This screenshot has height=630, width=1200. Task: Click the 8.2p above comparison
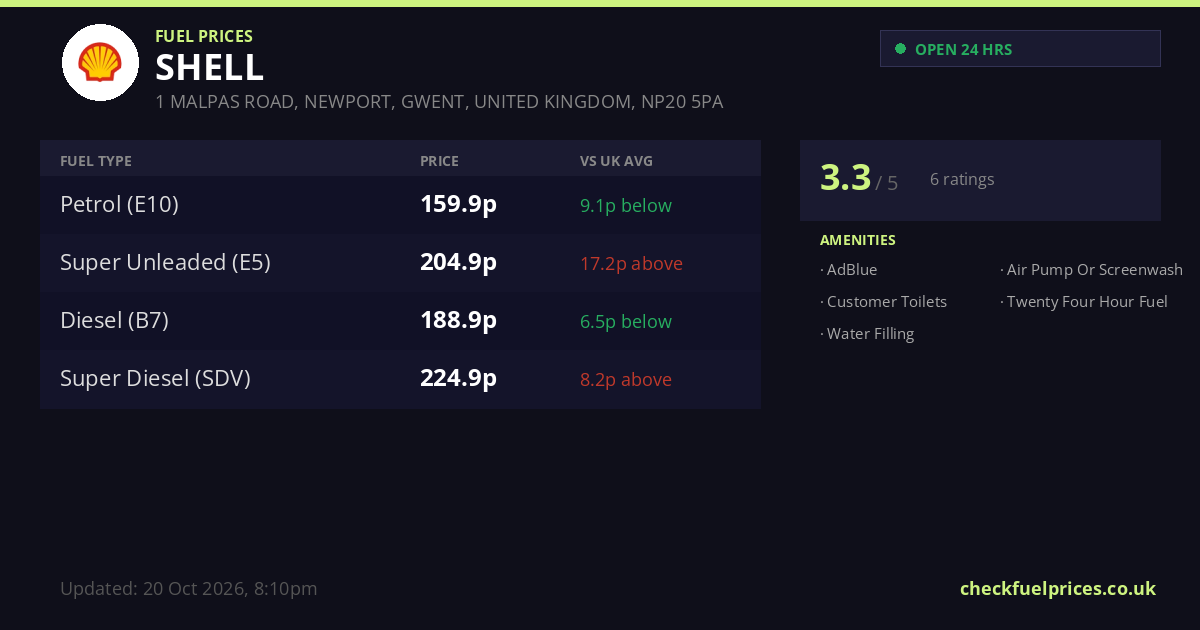[x=626, y=380]
